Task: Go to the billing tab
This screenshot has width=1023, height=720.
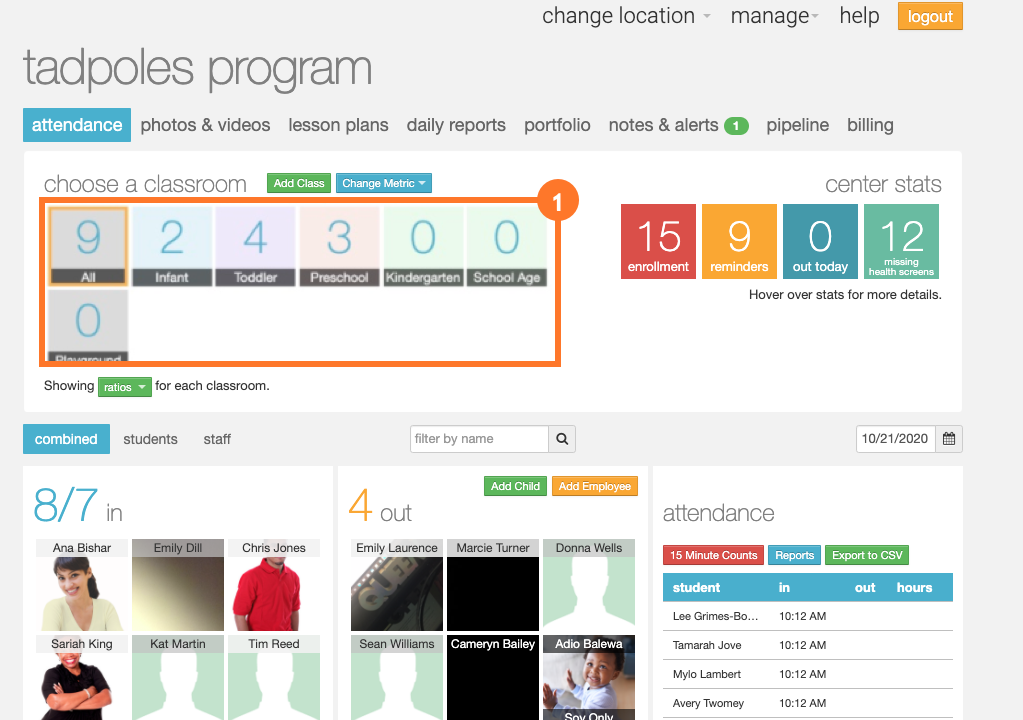Action: (870, 125)
